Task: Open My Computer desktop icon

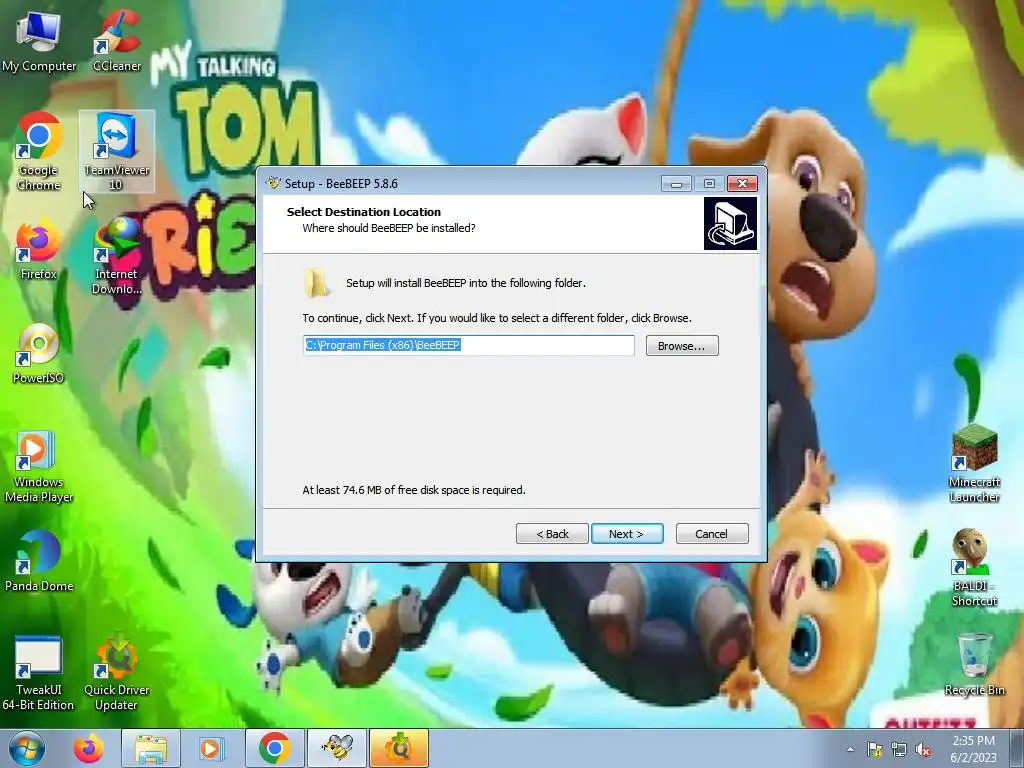Action: [x=39, y=41]
